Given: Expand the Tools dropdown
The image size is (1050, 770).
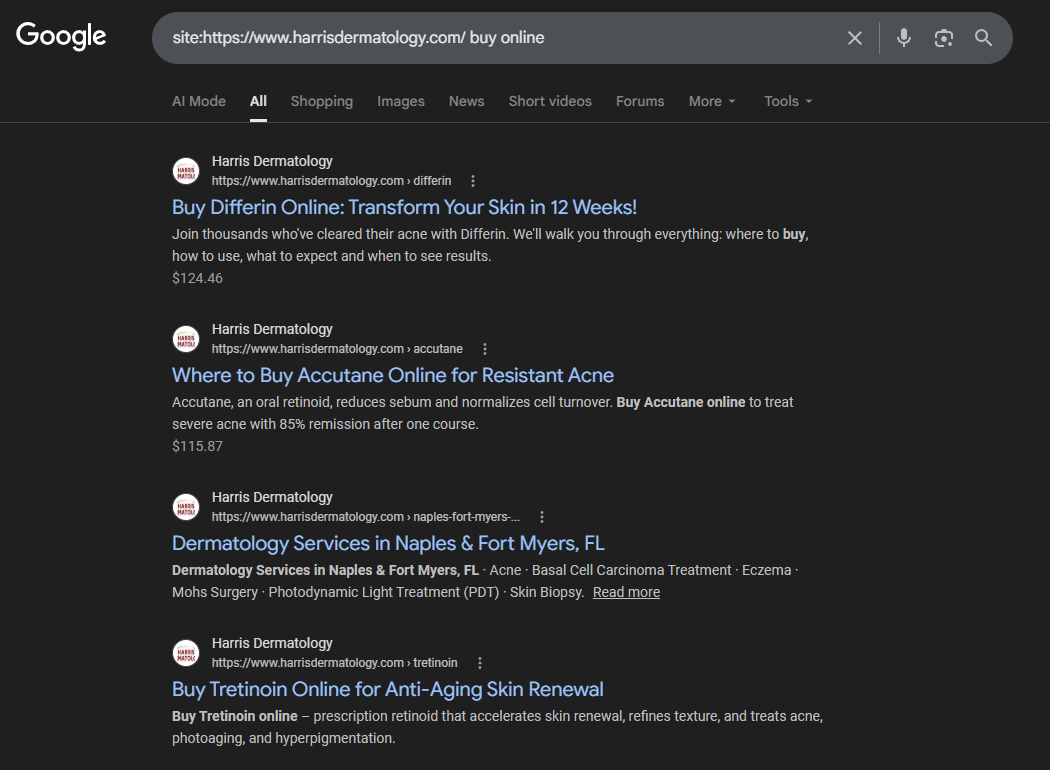Looking at the screenshot, I should pos(788,101).
